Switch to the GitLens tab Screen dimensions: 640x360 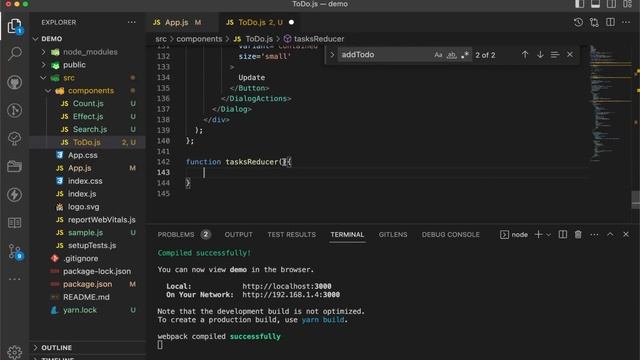pyautogui.click(x=393, y=234)
